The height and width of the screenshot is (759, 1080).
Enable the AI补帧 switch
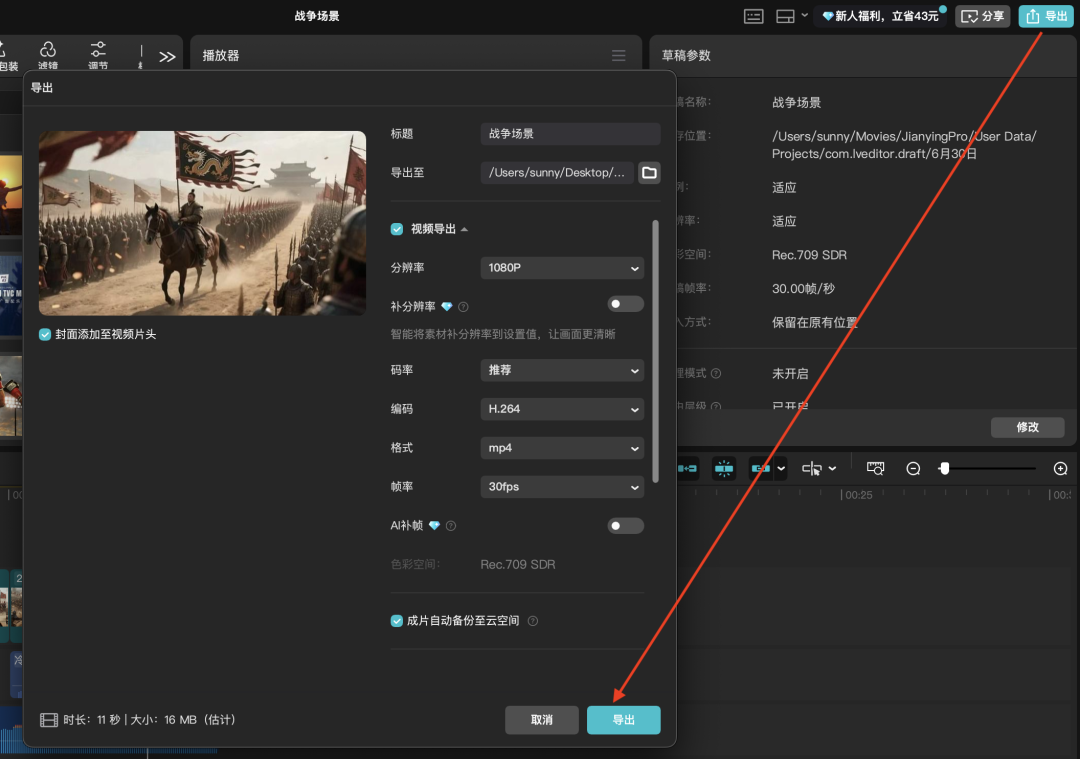pos(625,526)
